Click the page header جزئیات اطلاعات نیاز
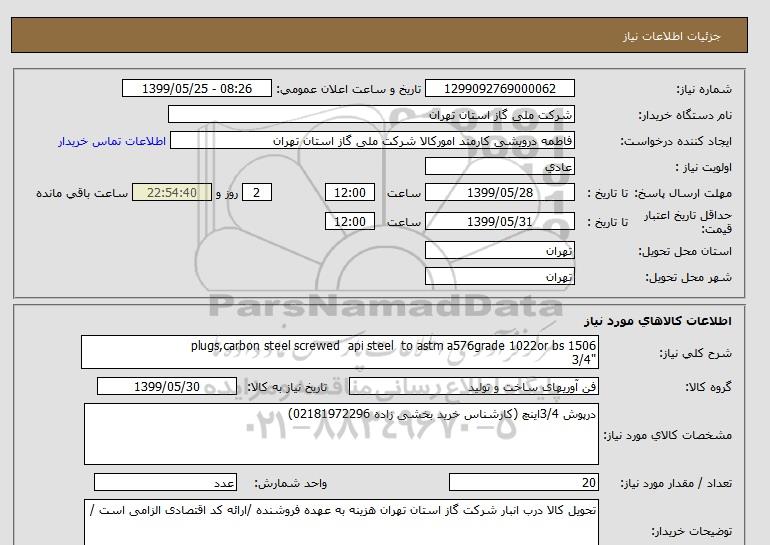The width and height of the screenshot is (770, 545). point(671,36)
